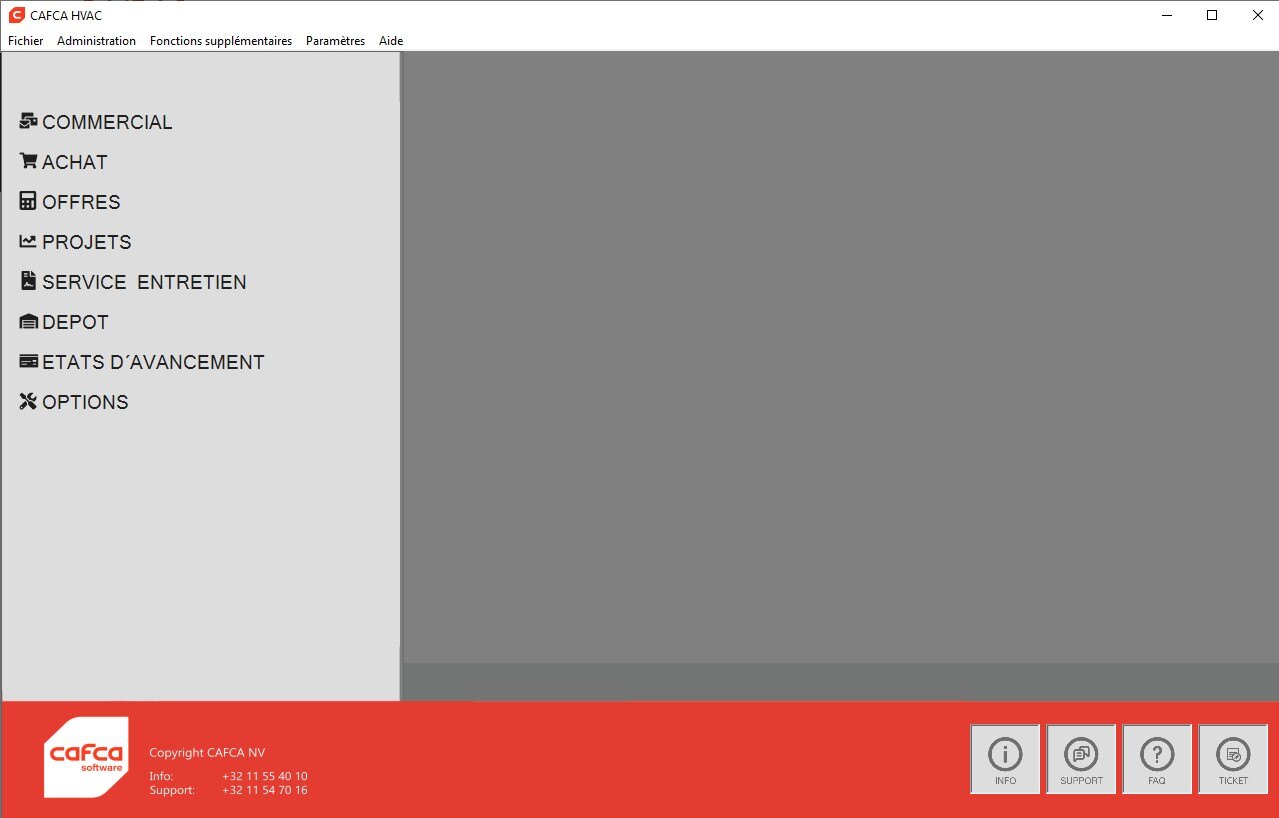Click the SERVICE ENTRETIEN document icon
The width and height of the screenshot is (1279, 818).
point(28,281)
